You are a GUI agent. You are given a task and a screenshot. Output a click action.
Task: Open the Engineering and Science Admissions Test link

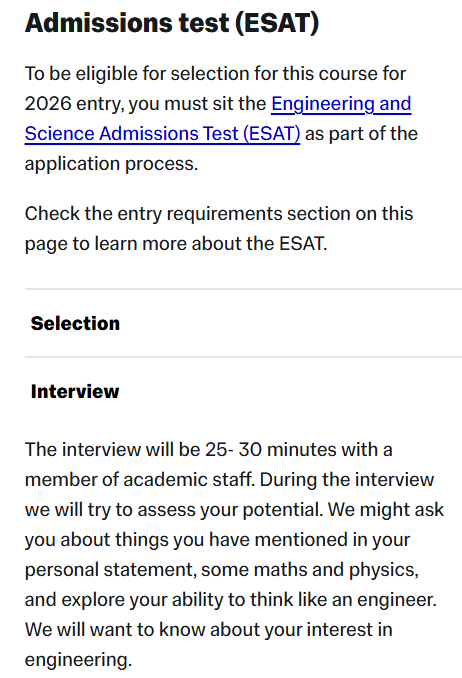coord(341,104)
